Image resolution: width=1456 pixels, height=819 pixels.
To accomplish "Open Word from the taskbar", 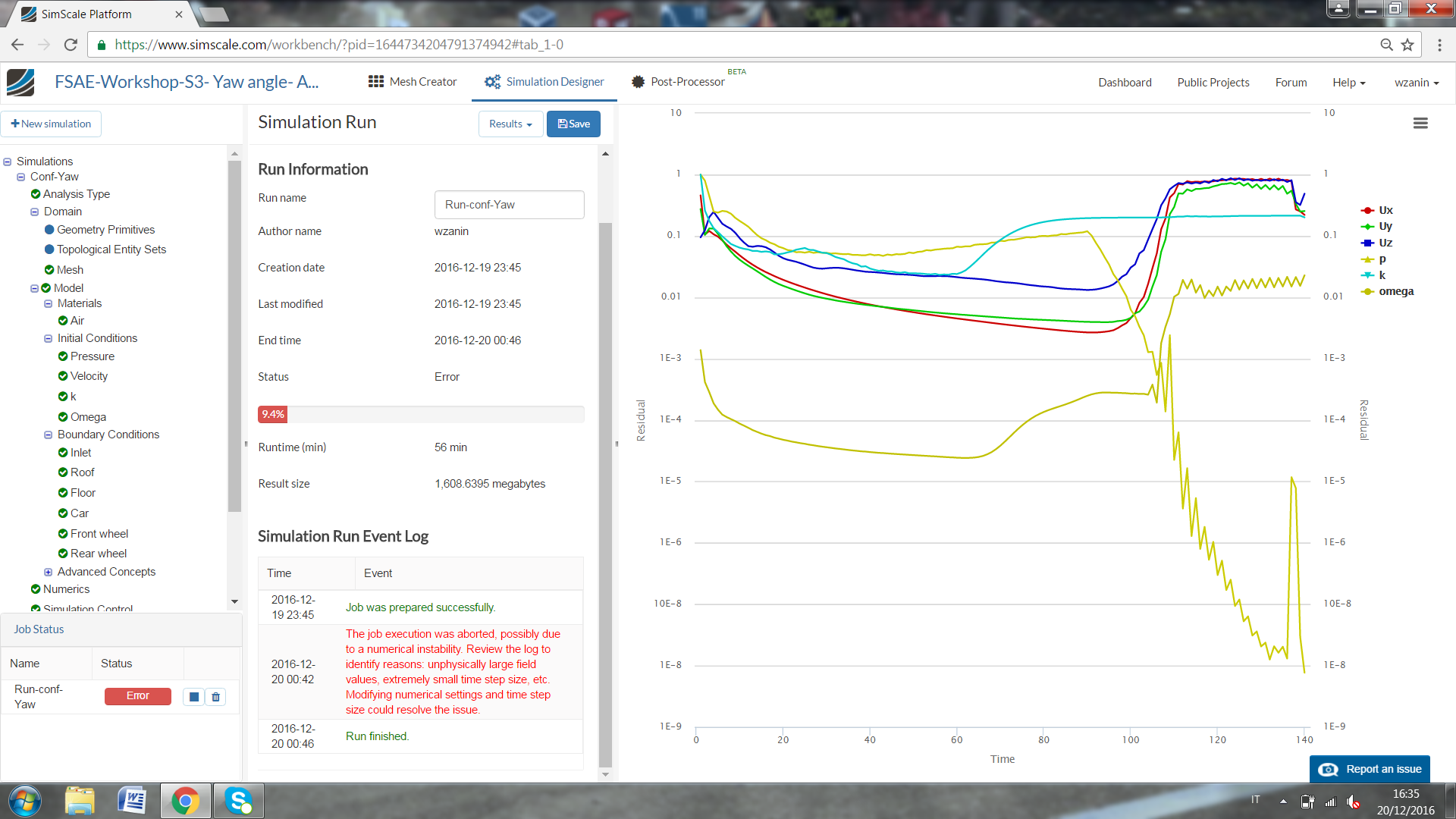I will pyautogui.click(x=132, y=801).
